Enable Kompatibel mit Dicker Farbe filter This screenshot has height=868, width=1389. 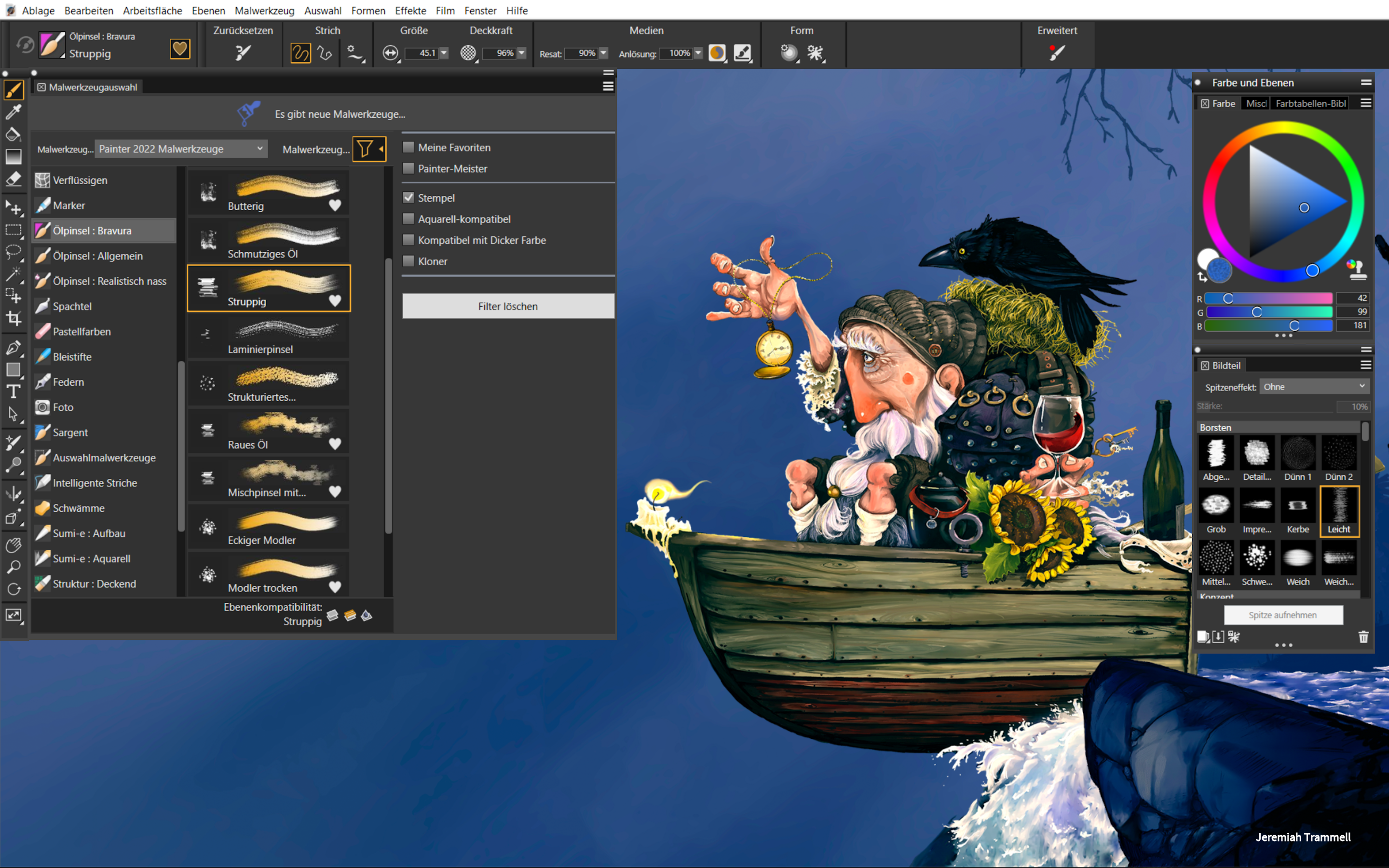pyautogui.click(x=408, y=240)
